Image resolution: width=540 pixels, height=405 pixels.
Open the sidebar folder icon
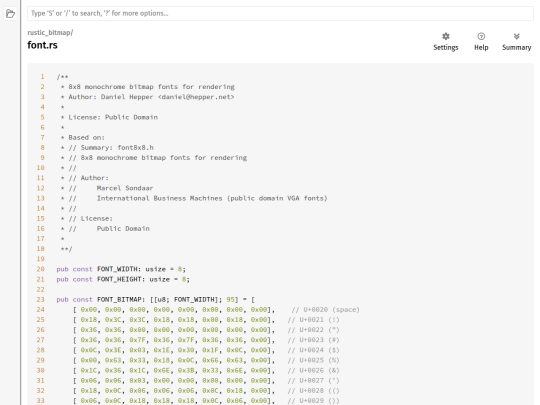(10, 14)
